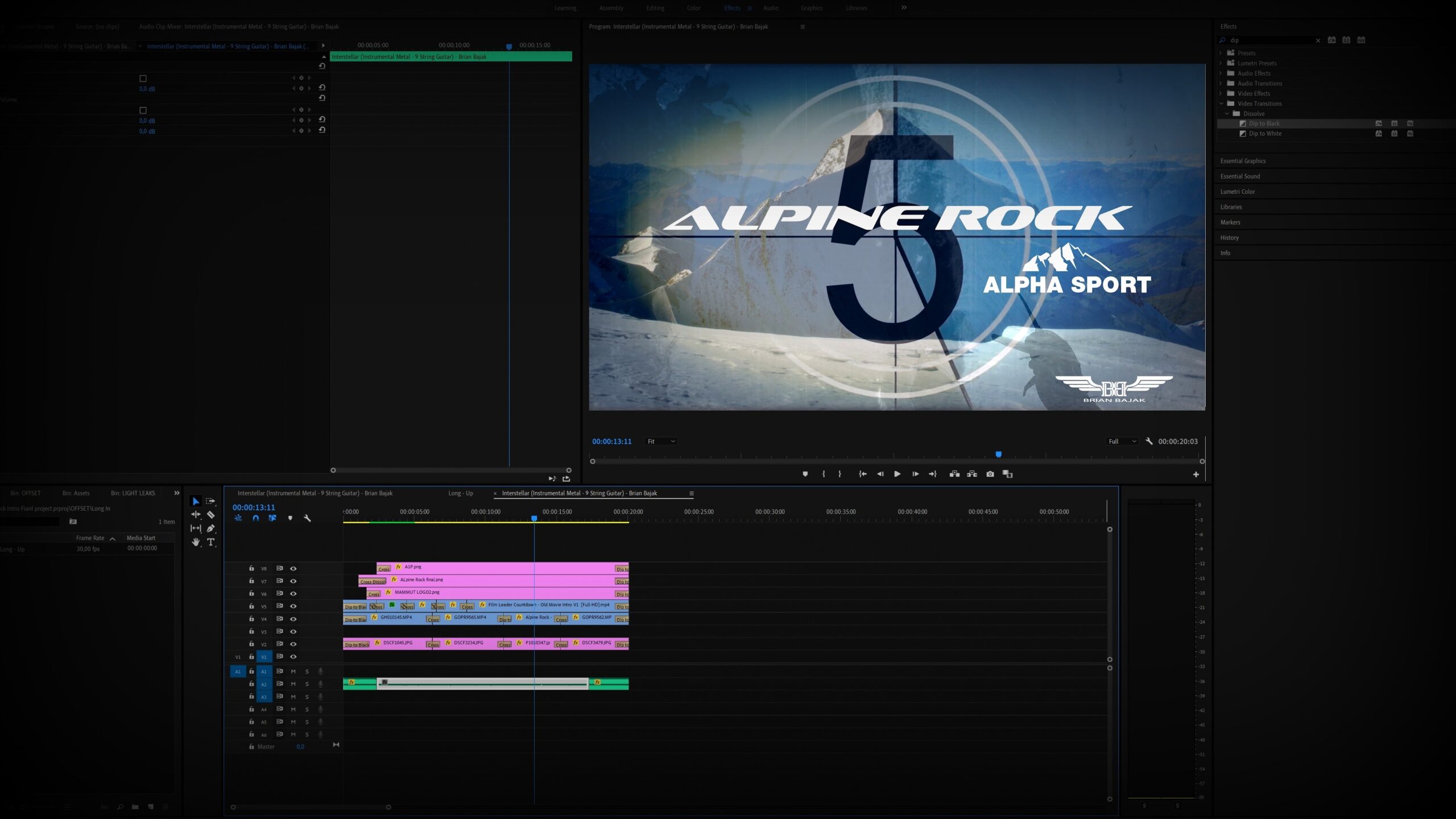Switch to the Color workspace tab
Image resolution: width=1456 pixels, height=819 pixels.
click(x=693, y=8)
